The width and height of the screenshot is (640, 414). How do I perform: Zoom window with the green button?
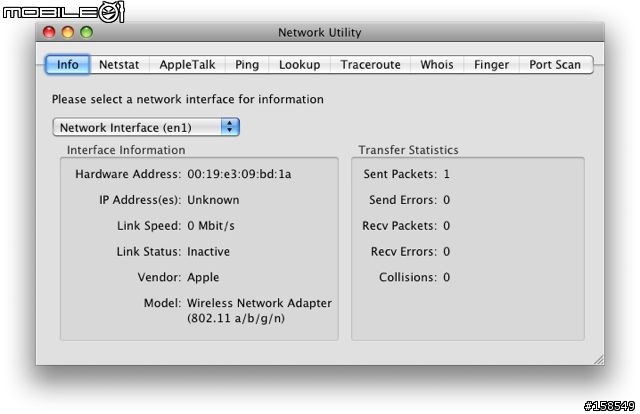click(x=87, y=32)
